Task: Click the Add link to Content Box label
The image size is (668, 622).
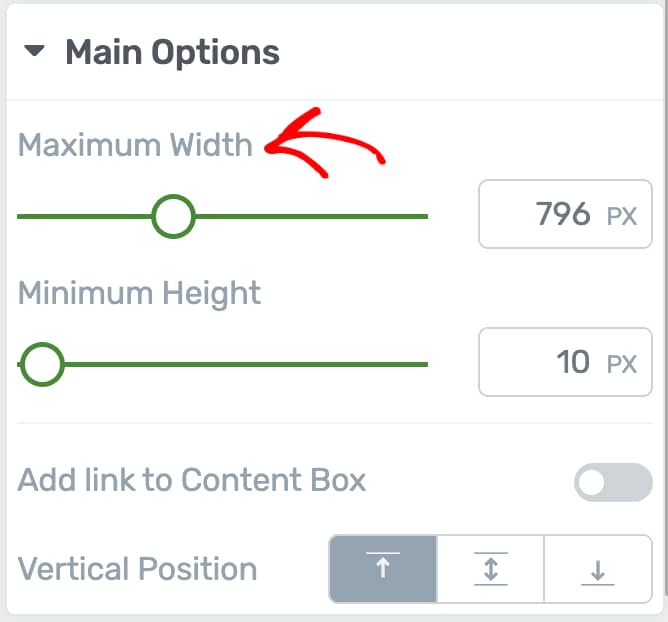Action: point(192,480)
